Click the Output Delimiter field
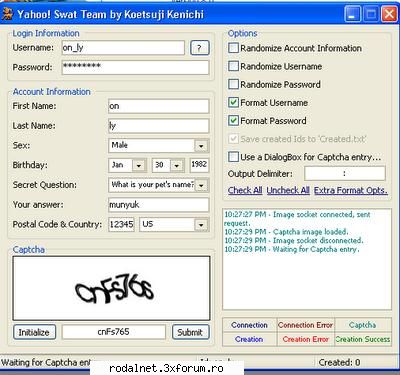400x375 pixels. [345, 173]
